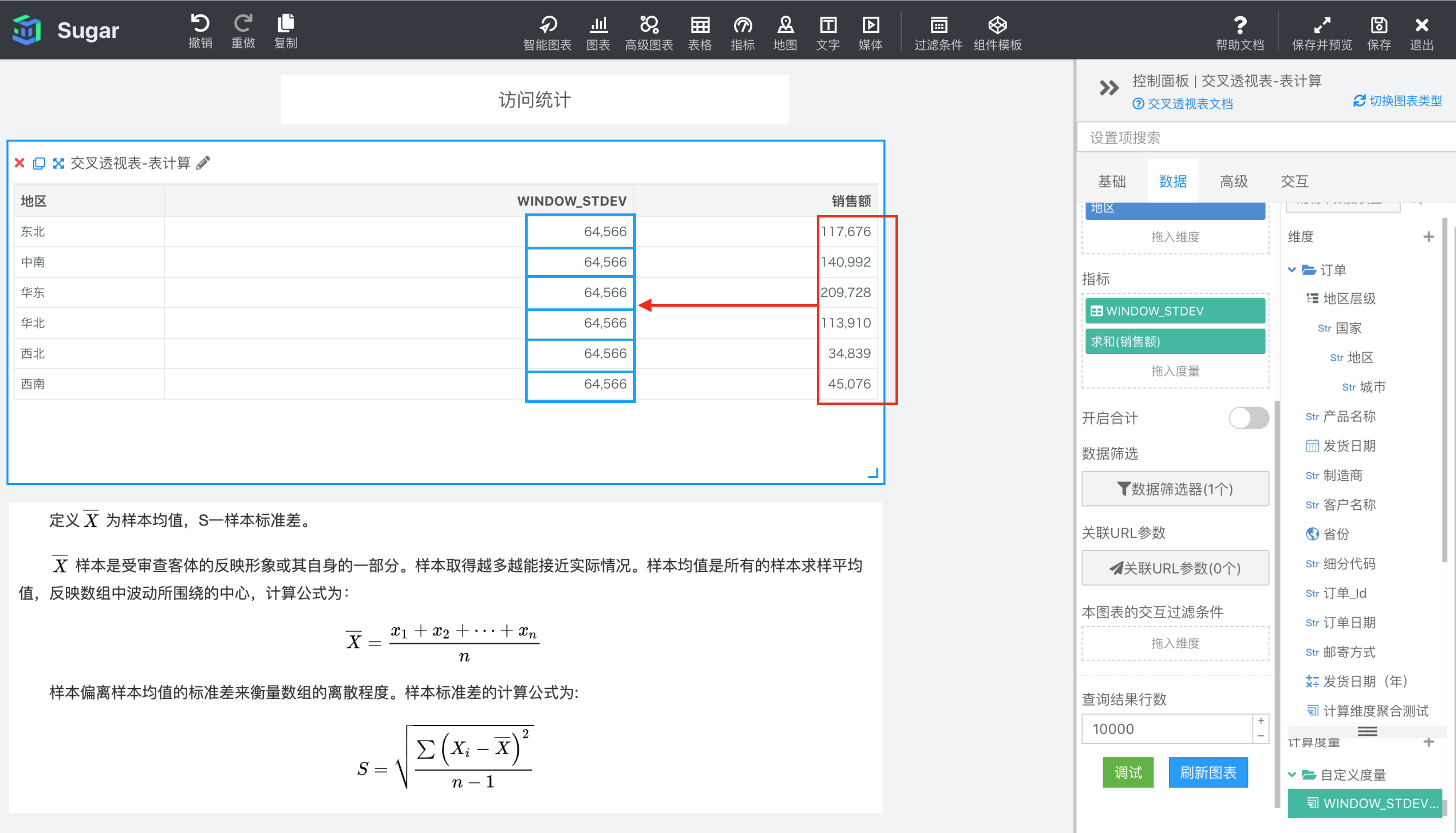
Task: Save the dashboard with 保存
Action: (x=1379, y=32)
